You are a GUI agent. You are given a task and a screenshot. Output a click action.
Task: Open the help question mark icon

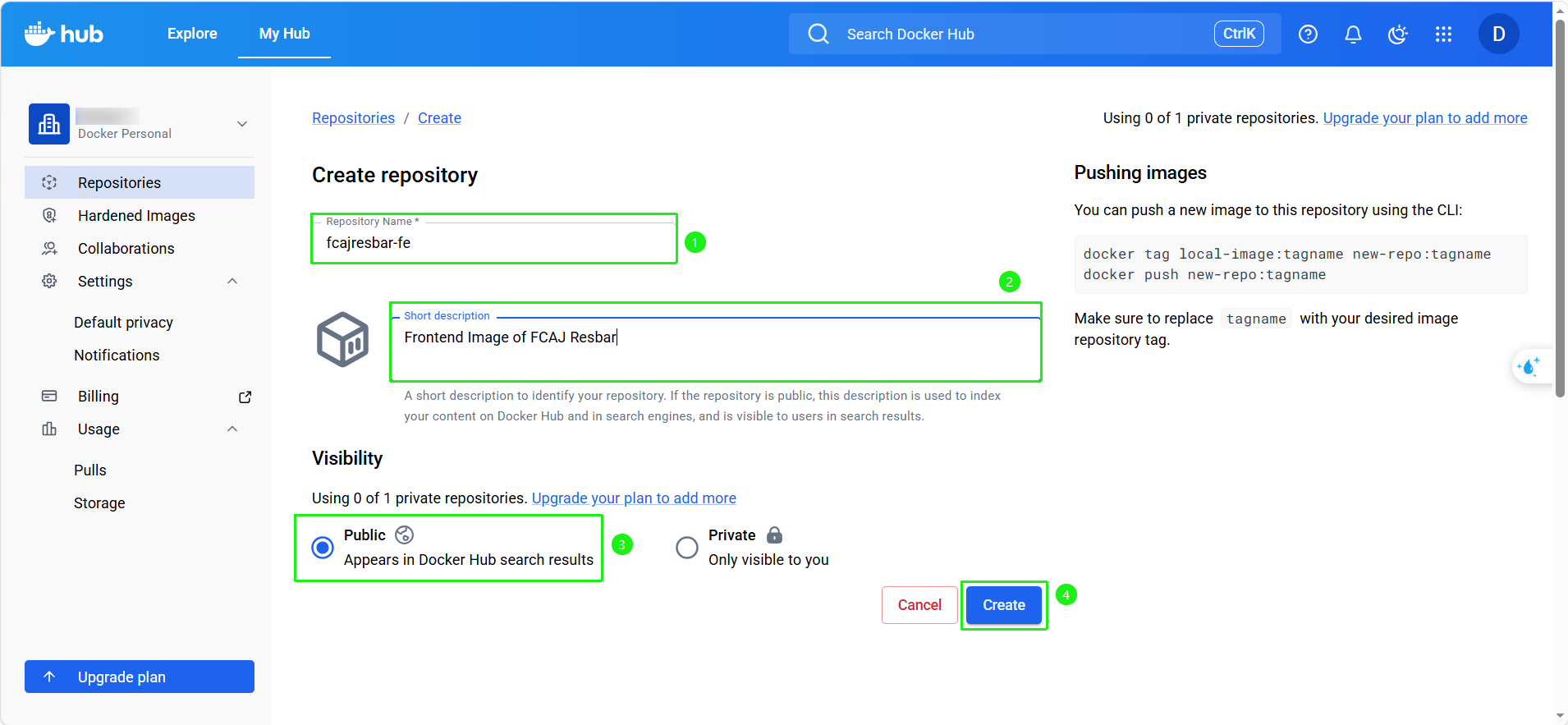click(x=1308, y=34)
